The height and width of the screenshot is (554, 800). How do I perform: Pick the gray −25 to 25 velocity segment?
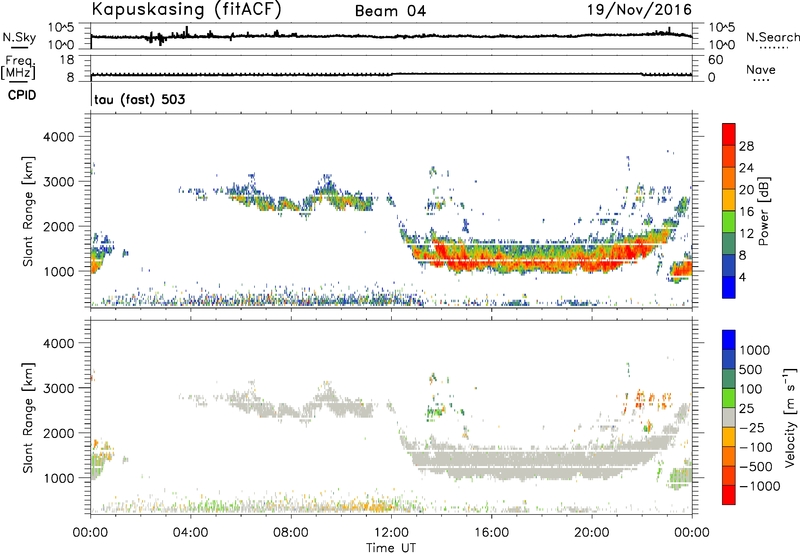point(729,417)
